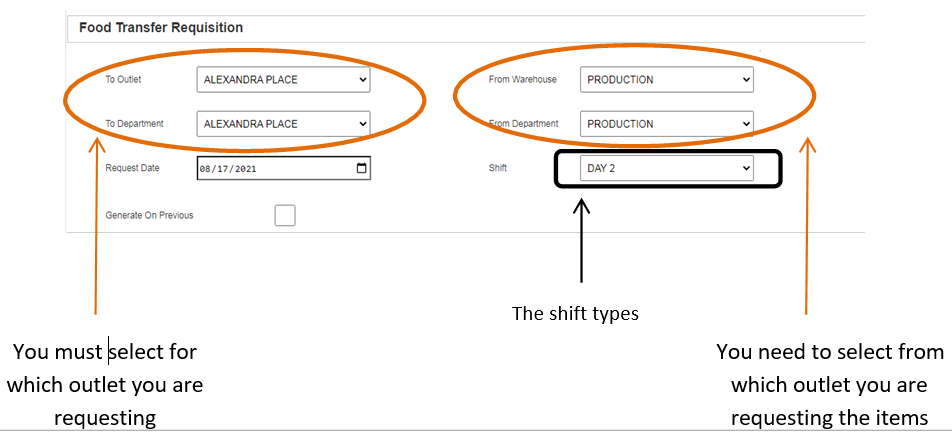The width and height of the screenshot is (952, 435).
Task: Open the To Department dropdown
Action: pos(284,124)
